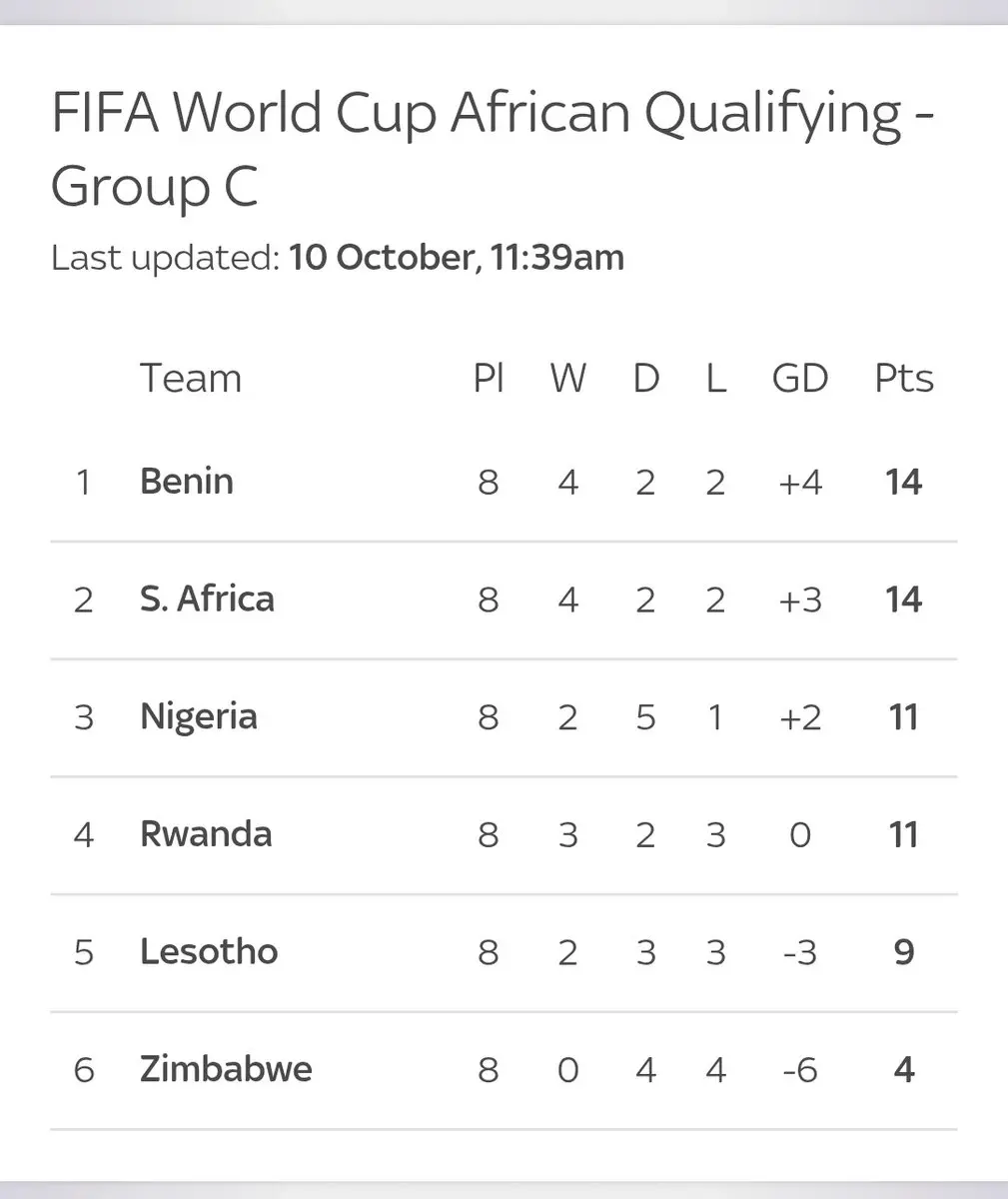Open the S. Africa team link
The height and width of the screenshot is (1199, 1008).
click(207, 599)
